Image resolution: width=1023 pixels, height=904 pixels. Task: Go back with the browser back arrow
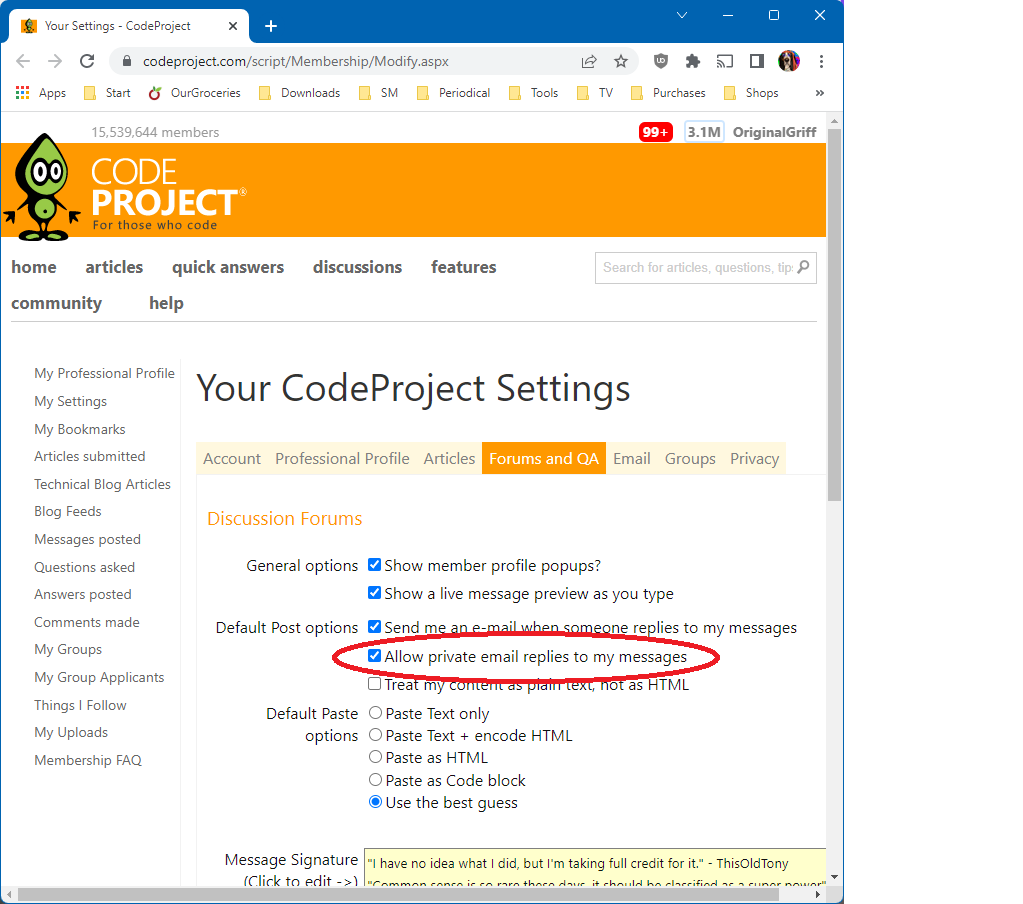coord(23,61)
